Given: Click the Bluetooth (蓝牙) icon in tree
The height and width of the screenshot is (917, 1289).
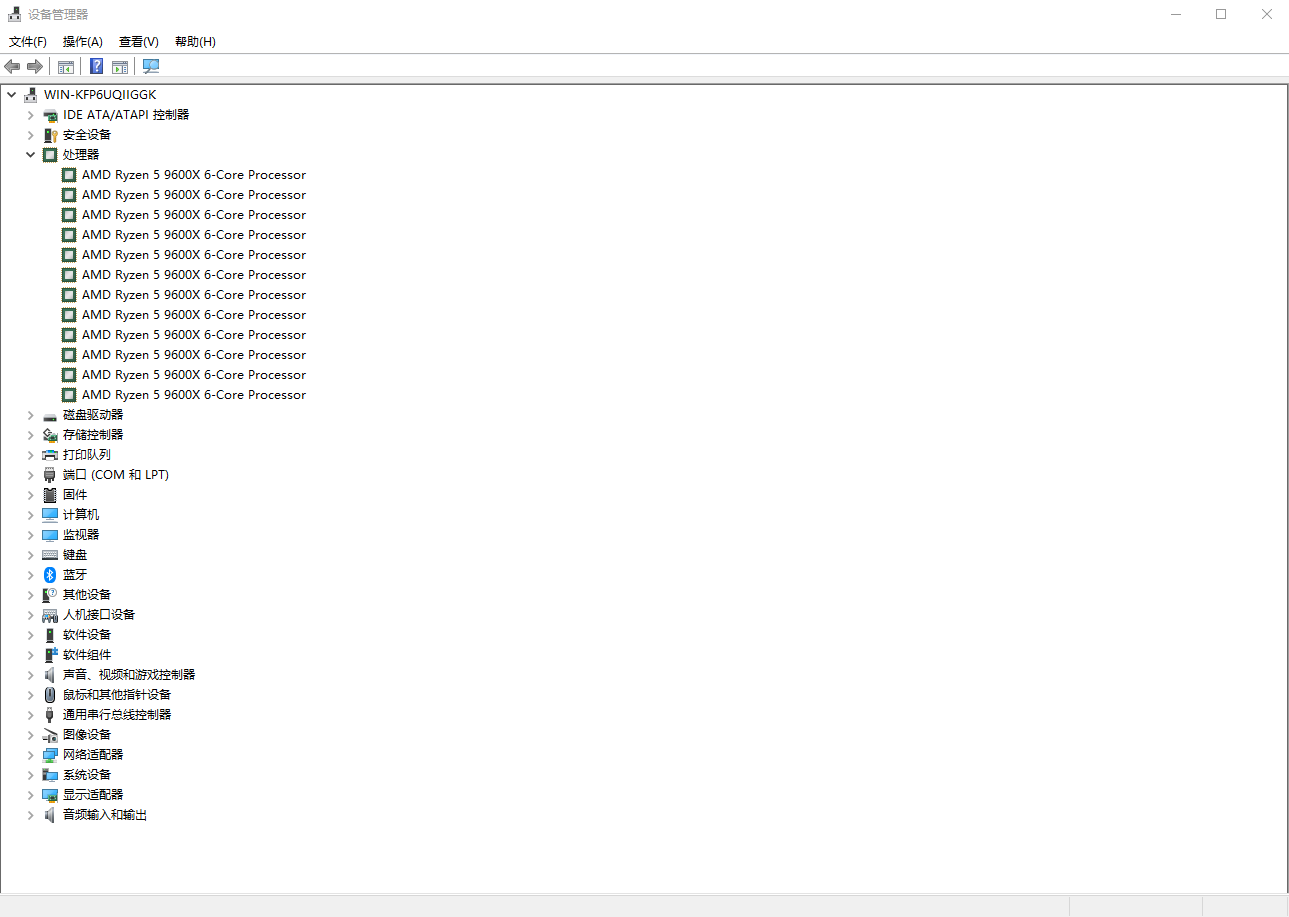Looking at the screenshot, I should pos(50,575).
